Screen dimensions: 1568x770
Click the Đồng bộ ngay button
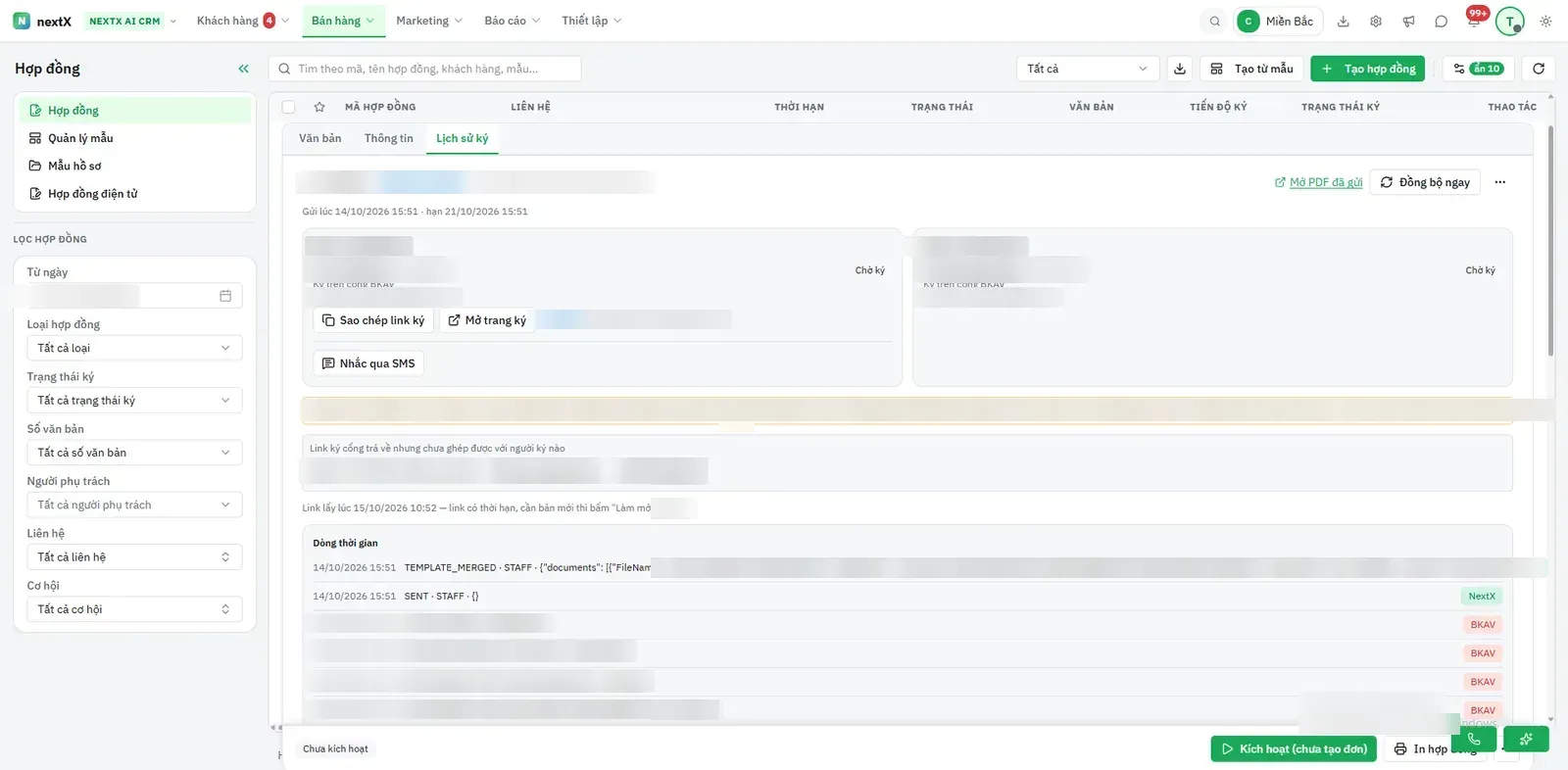1425,182
